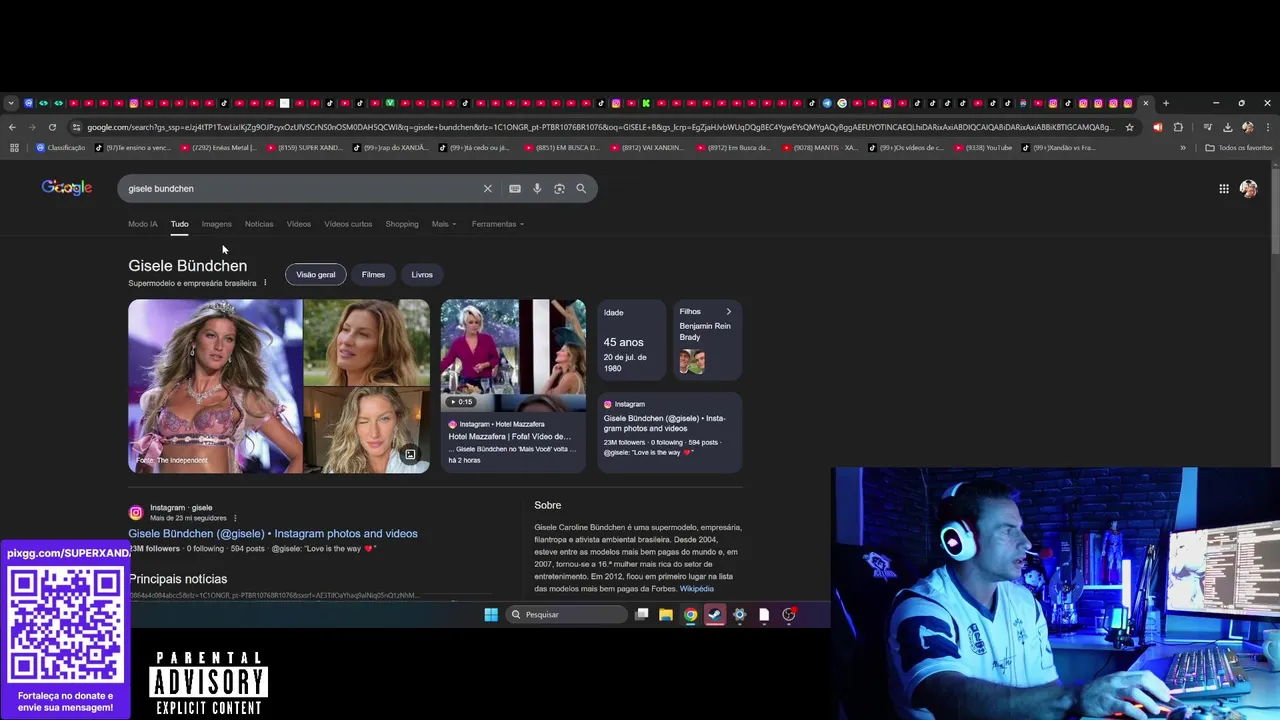The width and height of the screenshot is (1280, 720).
Task: Switch to Shopping tab
Action: coord(402,224)
